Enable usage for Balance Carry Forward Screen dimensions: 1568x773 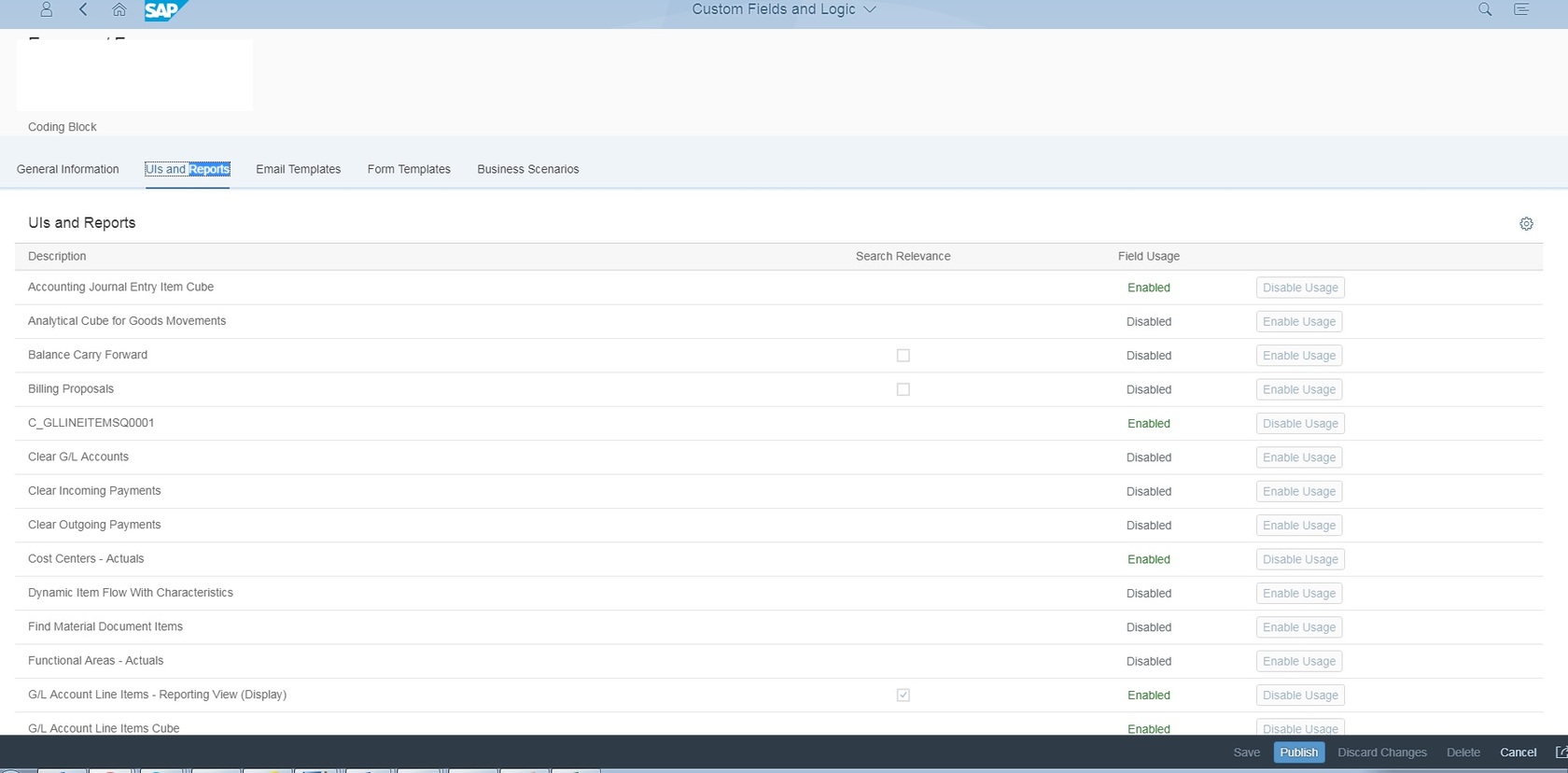1299,356
